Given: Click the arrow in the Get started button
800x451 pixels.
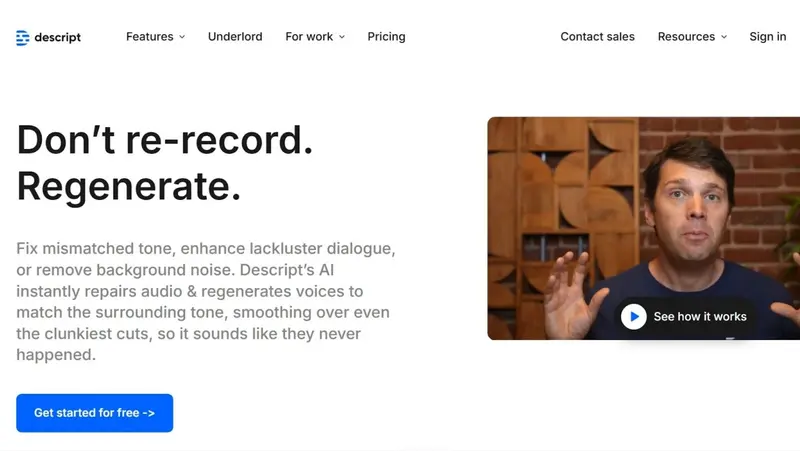Looking at the screenshot, I should point(148,413).
